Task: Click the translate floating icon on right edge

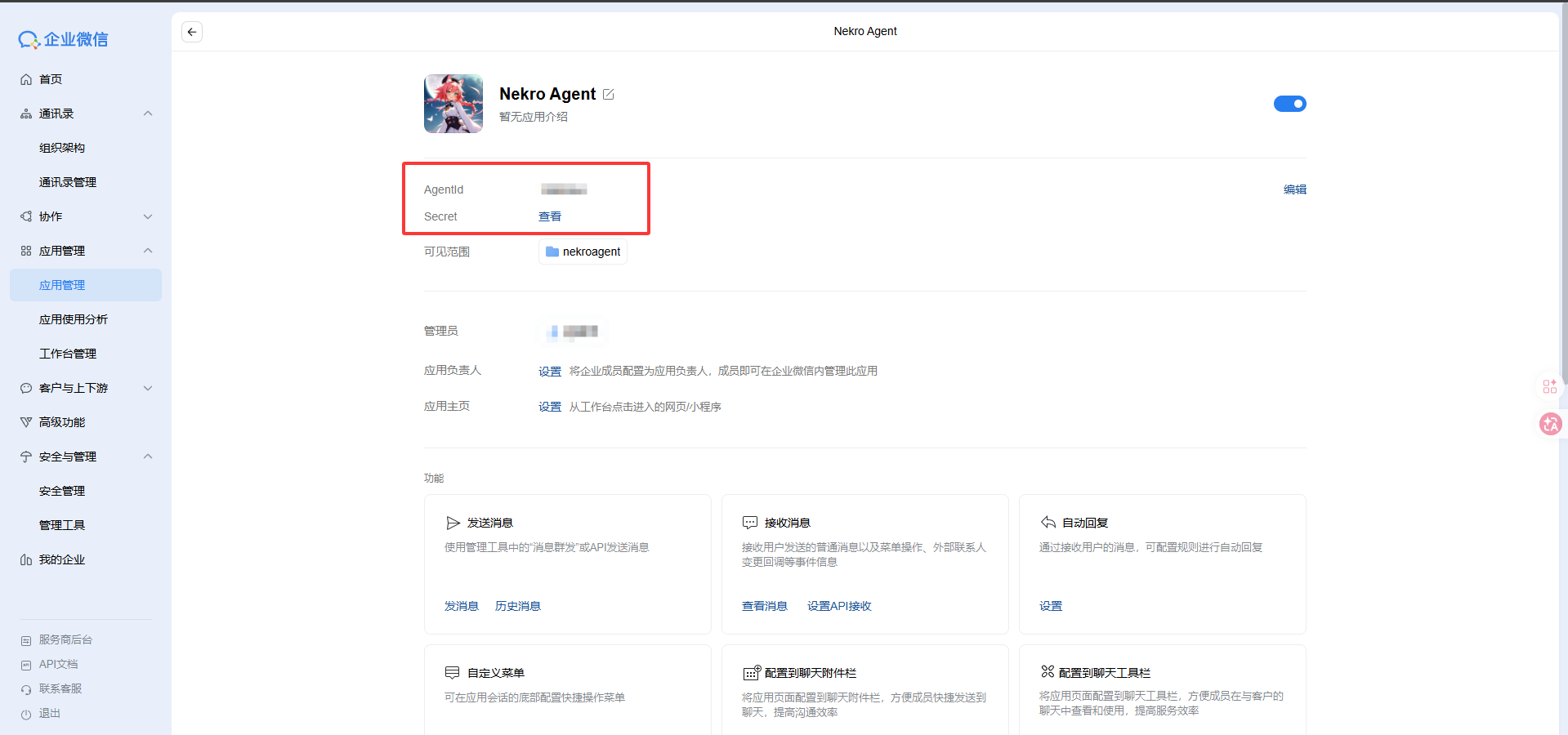Action: click(x=1550, y=424)
